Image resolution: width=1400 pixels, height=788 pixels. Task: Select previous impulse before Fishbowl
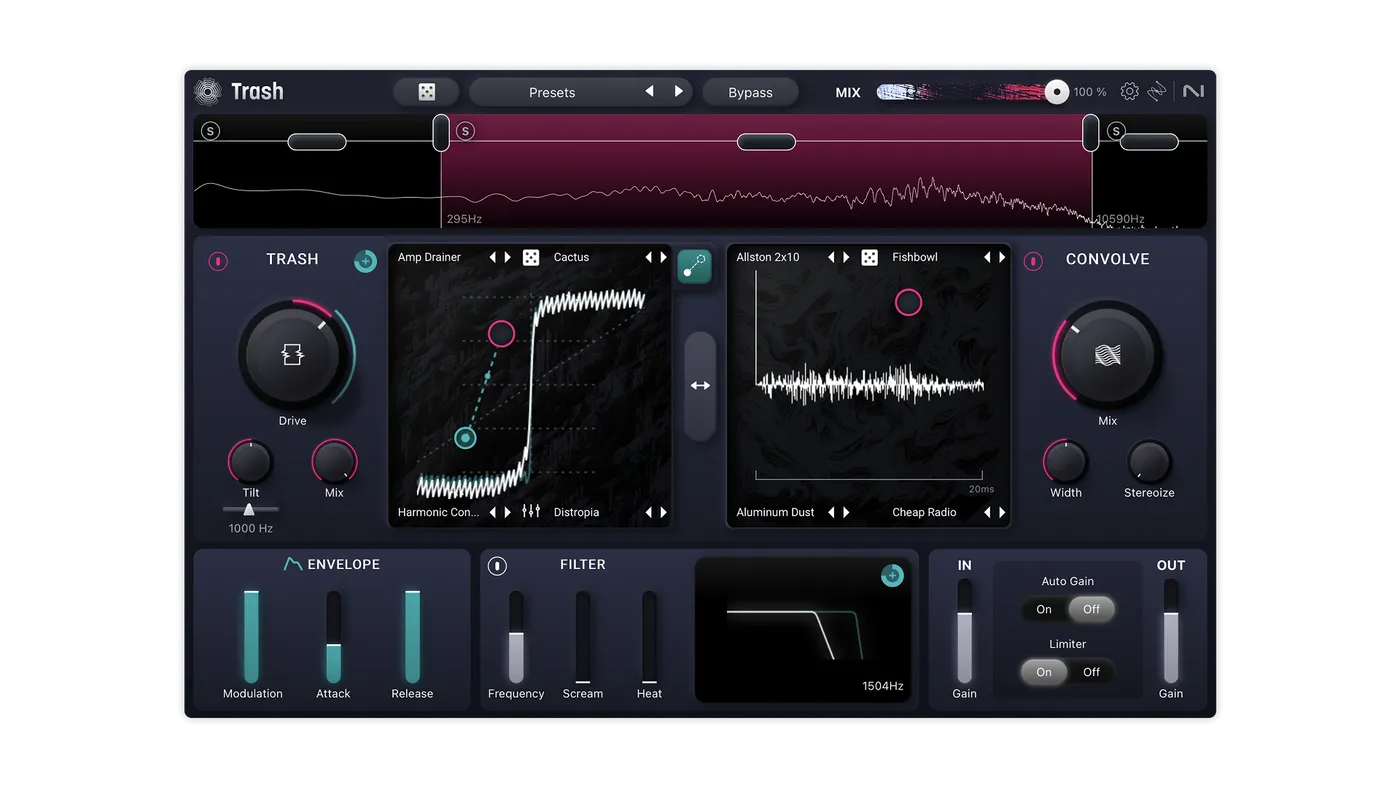987,257
